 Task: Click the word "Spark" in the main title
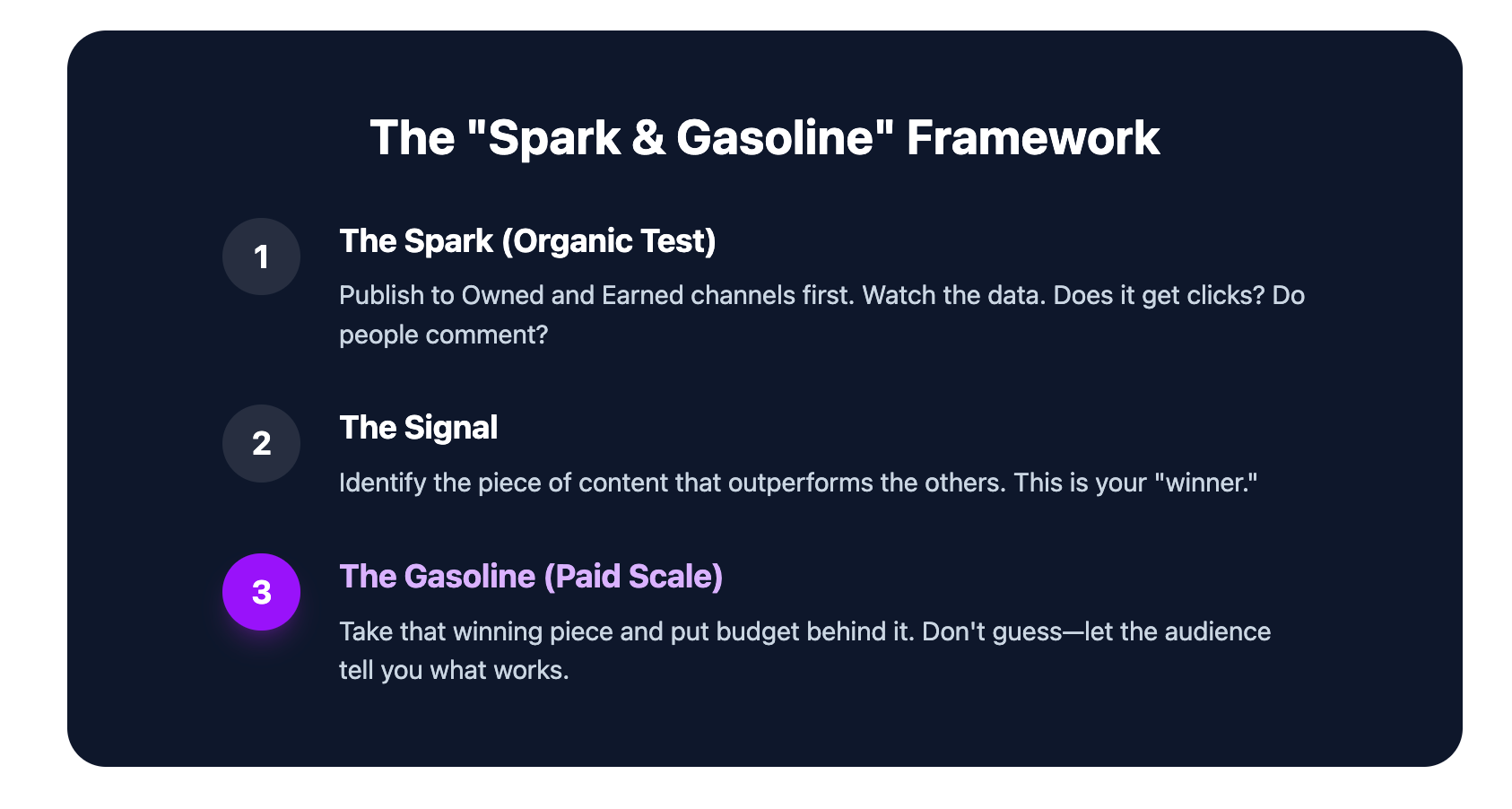tap(554, 138)
